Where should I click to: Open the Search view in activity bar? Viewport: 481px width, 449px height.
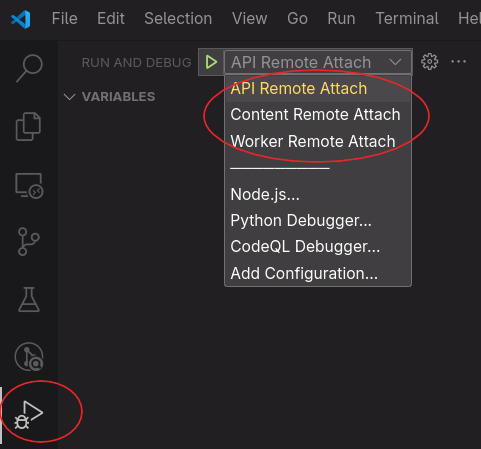pos(29,68)
